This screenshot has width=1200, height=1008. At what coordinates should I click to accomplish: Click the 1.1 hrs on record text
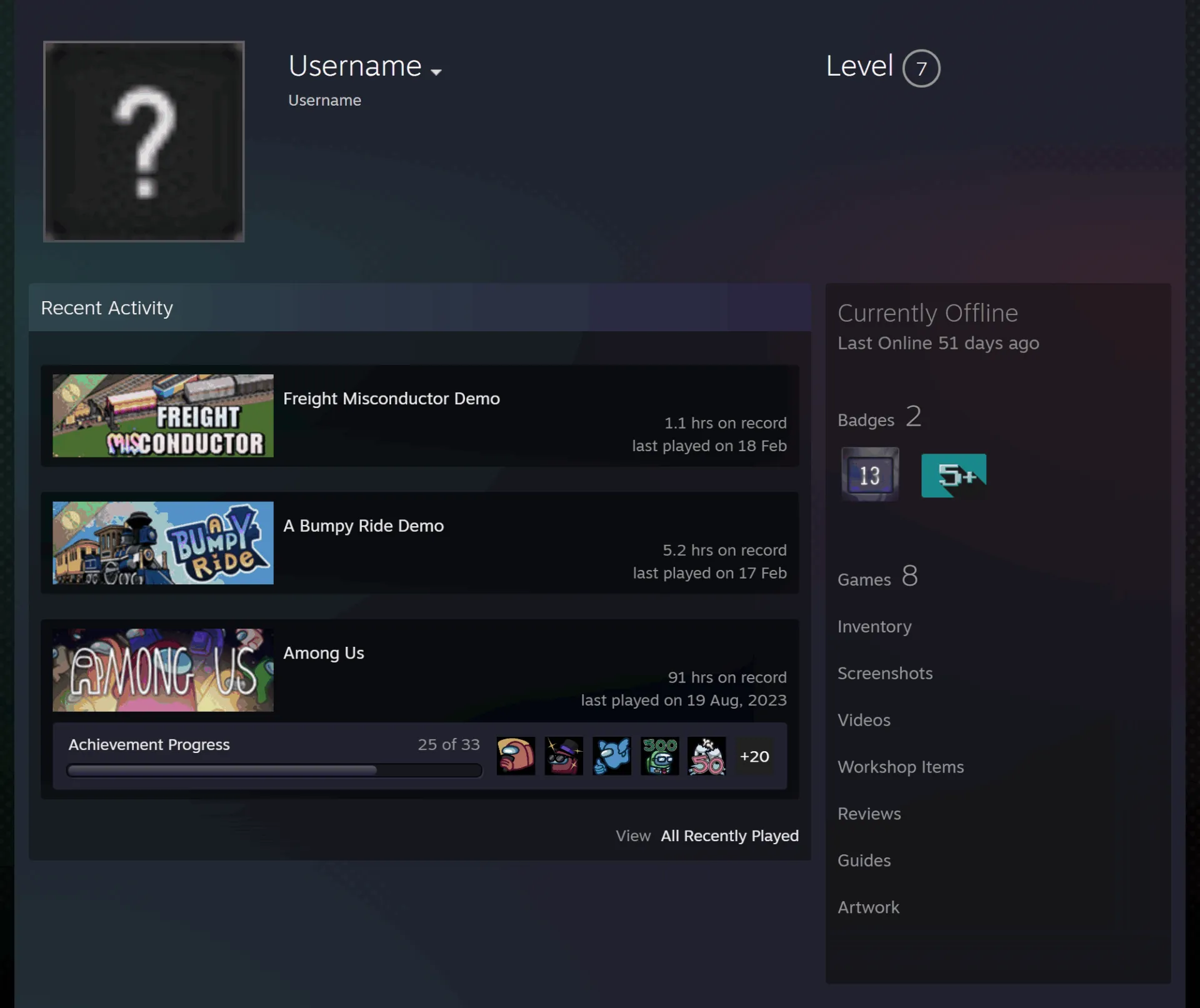click(x=725, y=423)
